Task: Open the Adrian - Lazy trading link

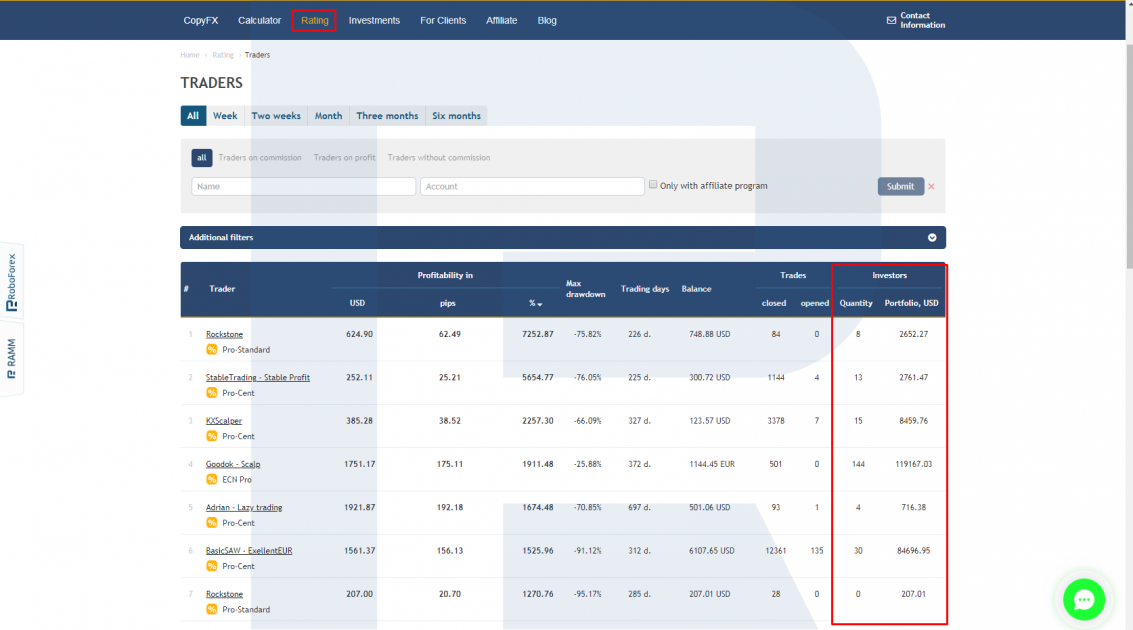Action: point(244,508)
